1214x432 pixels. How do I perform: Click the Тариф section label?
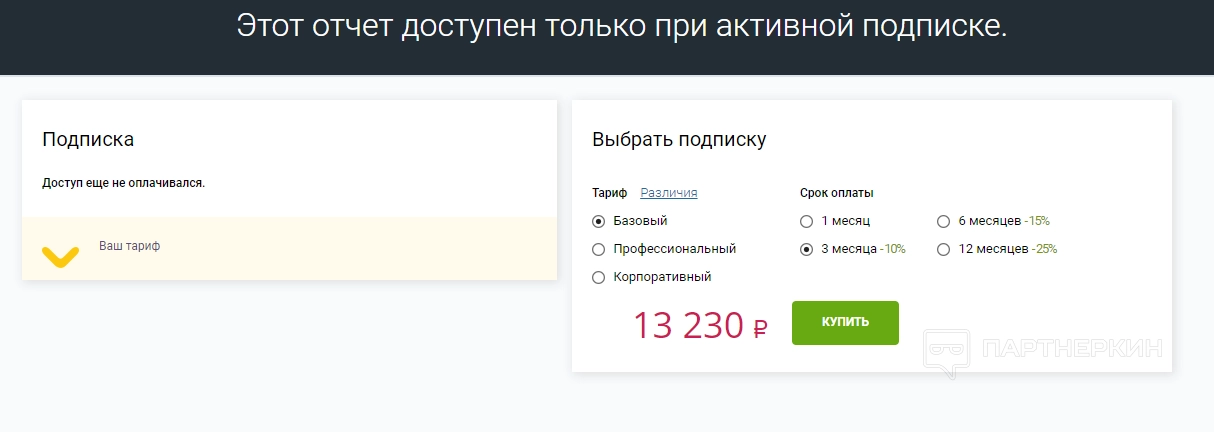pyautogui.click(x=609, y=193)
